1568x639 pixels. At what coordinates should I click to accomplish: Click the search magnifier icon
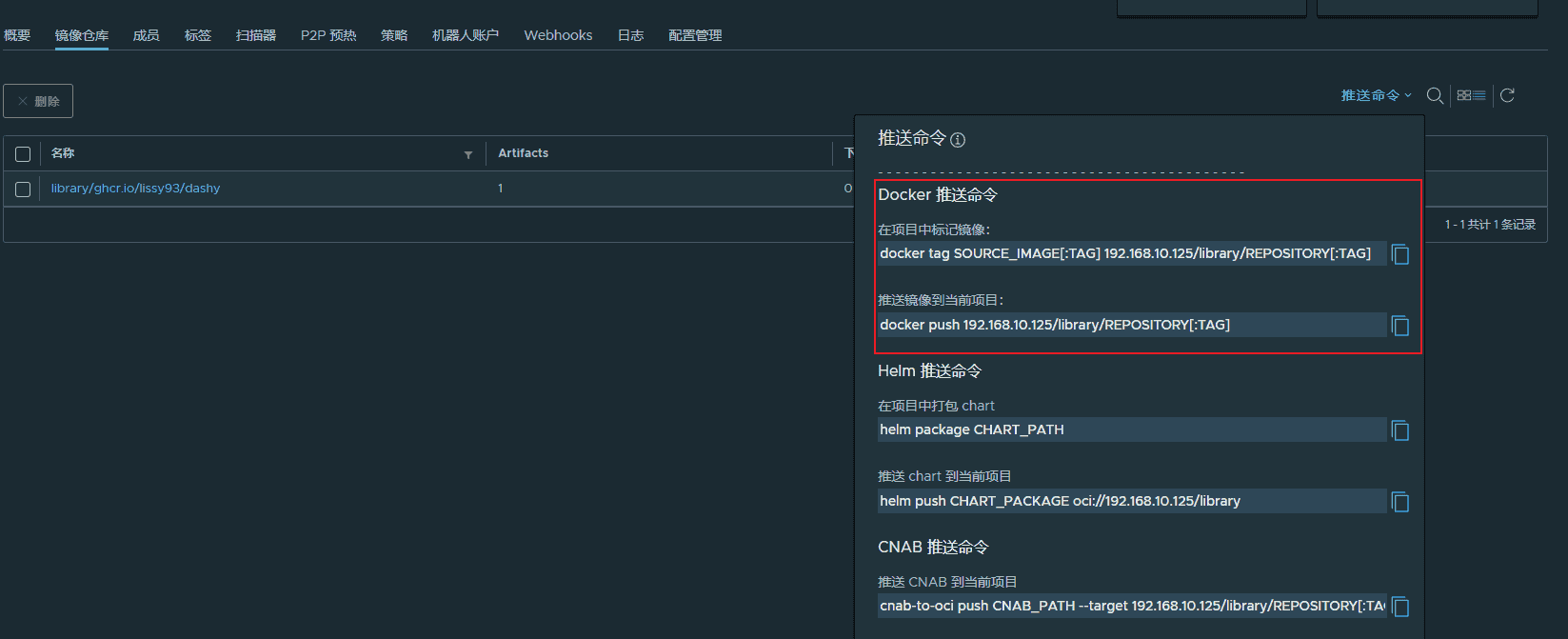[x=1435, y=95]
